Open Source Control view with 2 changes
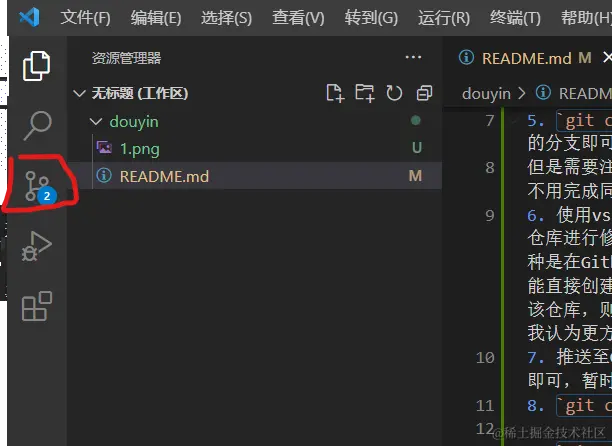 click(x=40, y=188)
